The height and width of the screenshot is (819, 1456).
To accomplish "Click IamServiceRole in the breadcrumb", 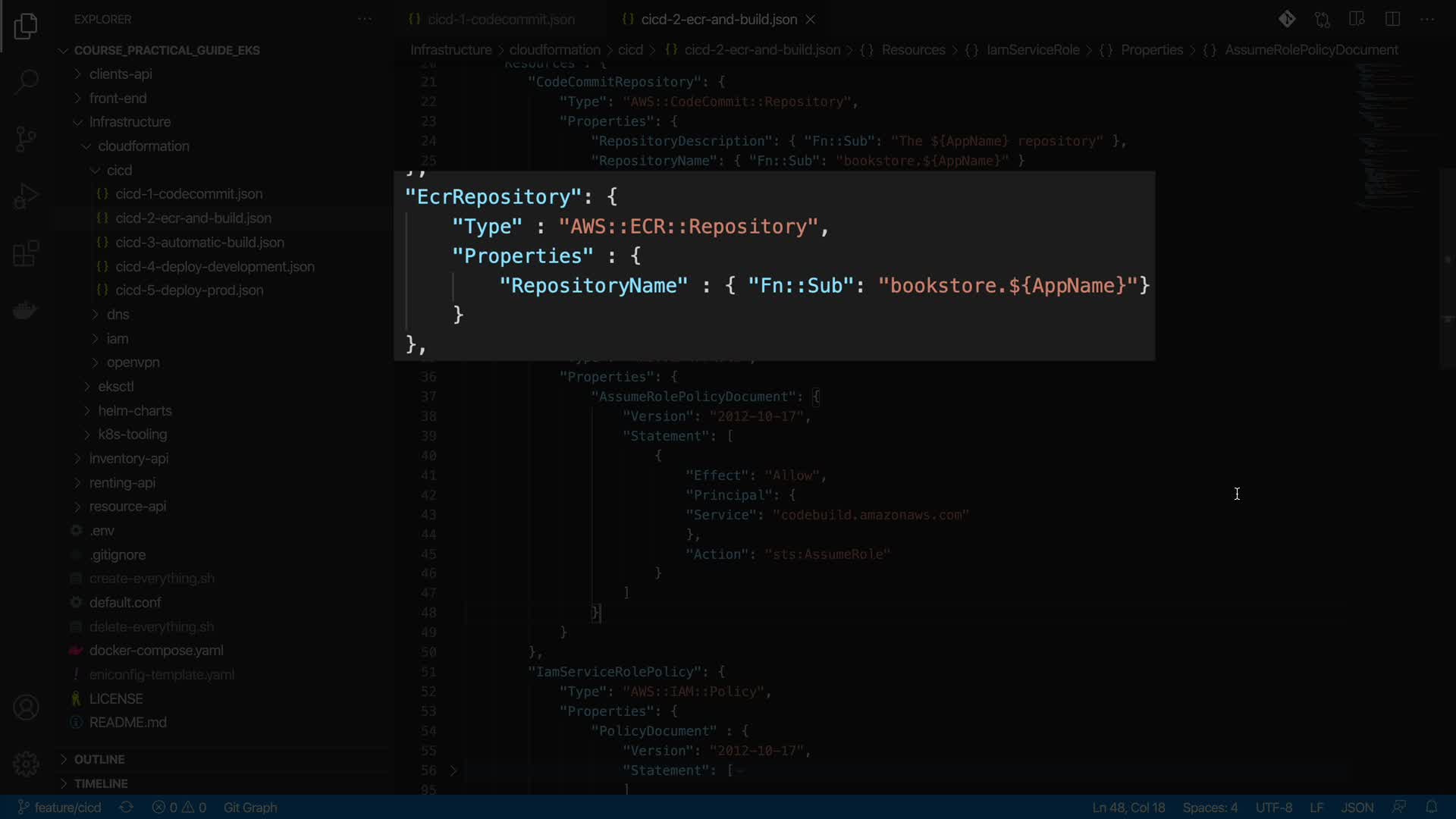I will pos(1032,50).
